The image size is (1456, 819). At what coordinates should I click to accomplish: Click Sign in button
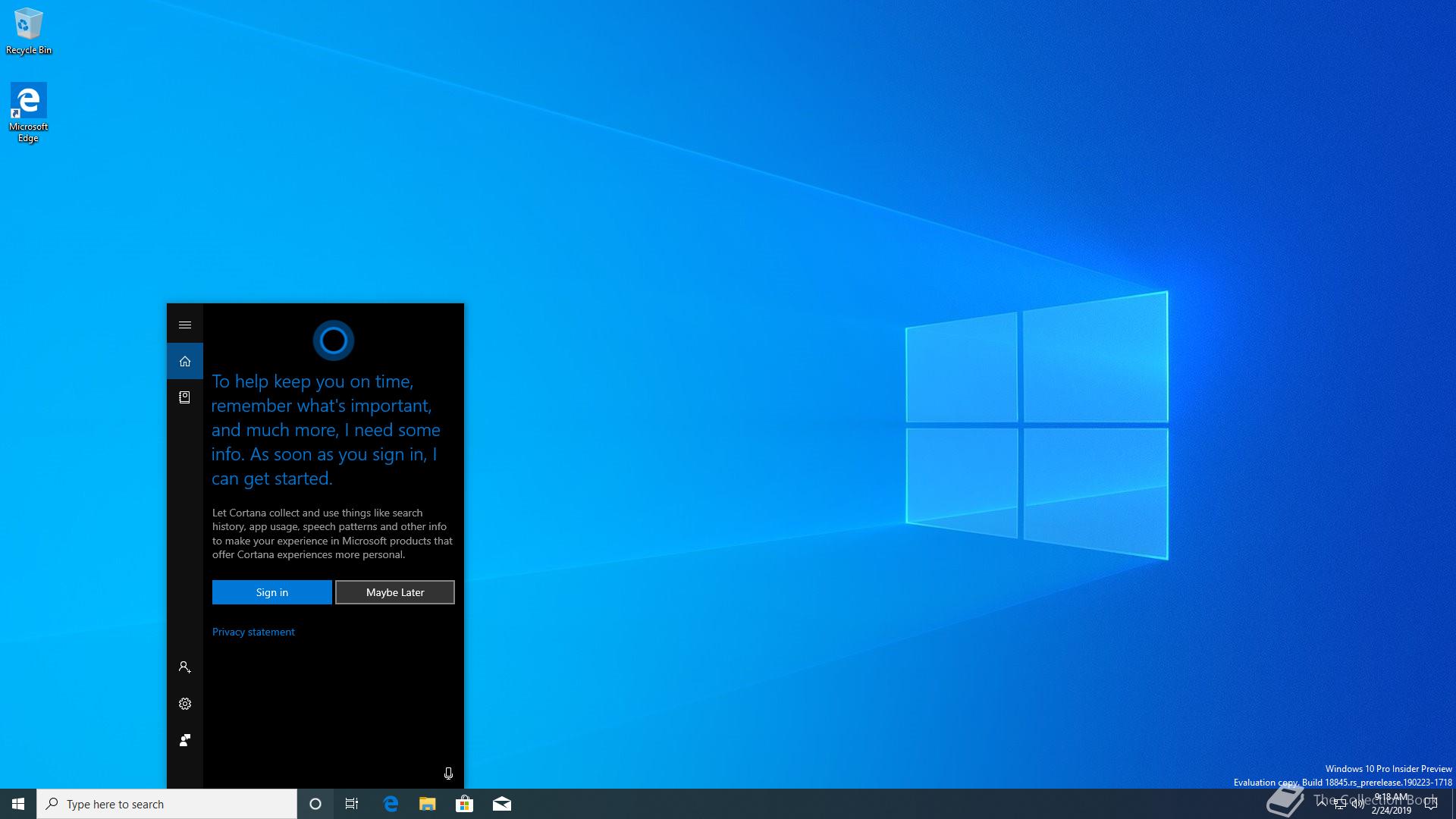pyautogui.click(x=272, y=592)
